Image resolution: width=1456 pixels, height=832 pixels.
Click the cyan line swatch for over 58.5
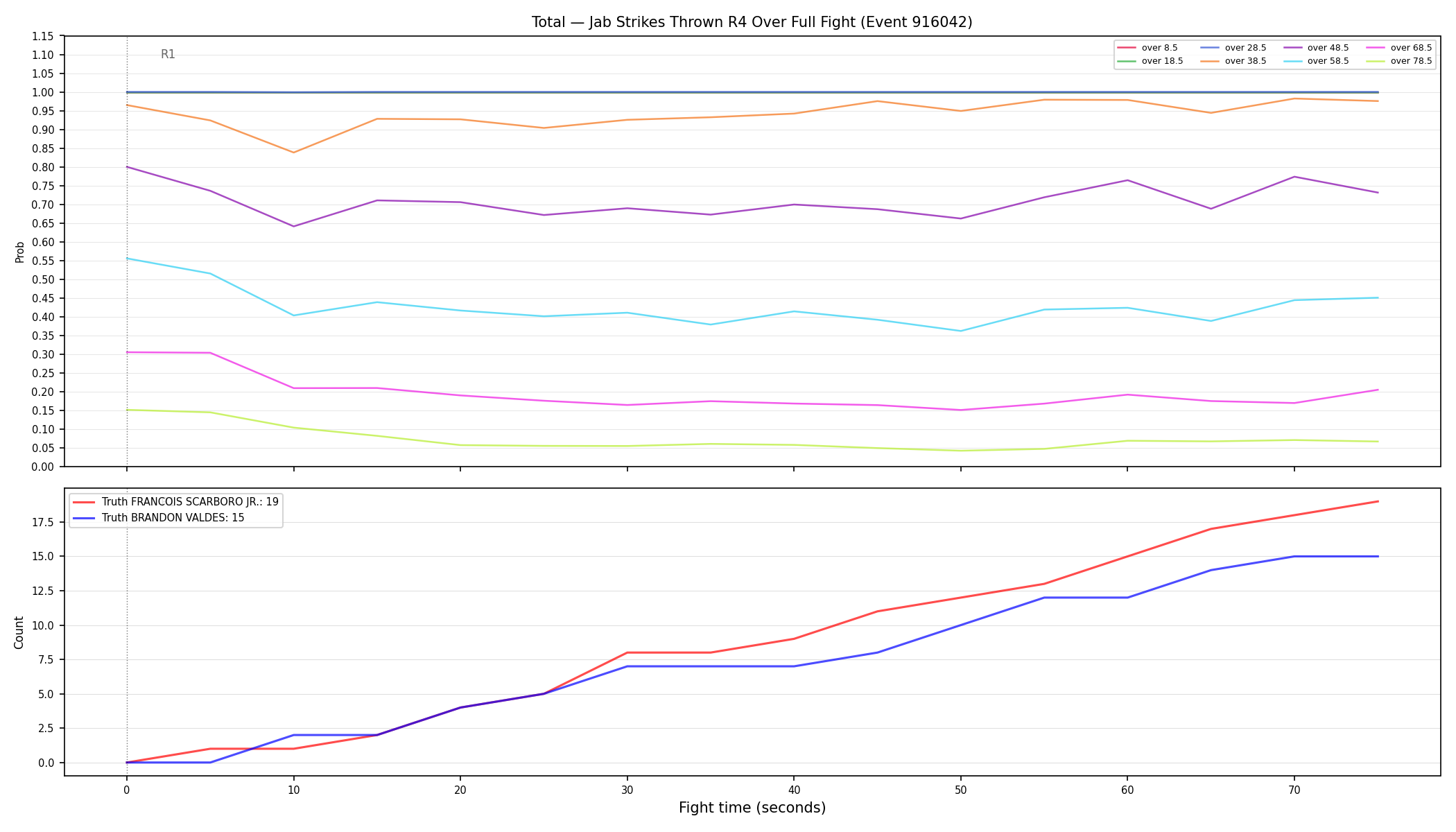click(x=1292, y=61)
